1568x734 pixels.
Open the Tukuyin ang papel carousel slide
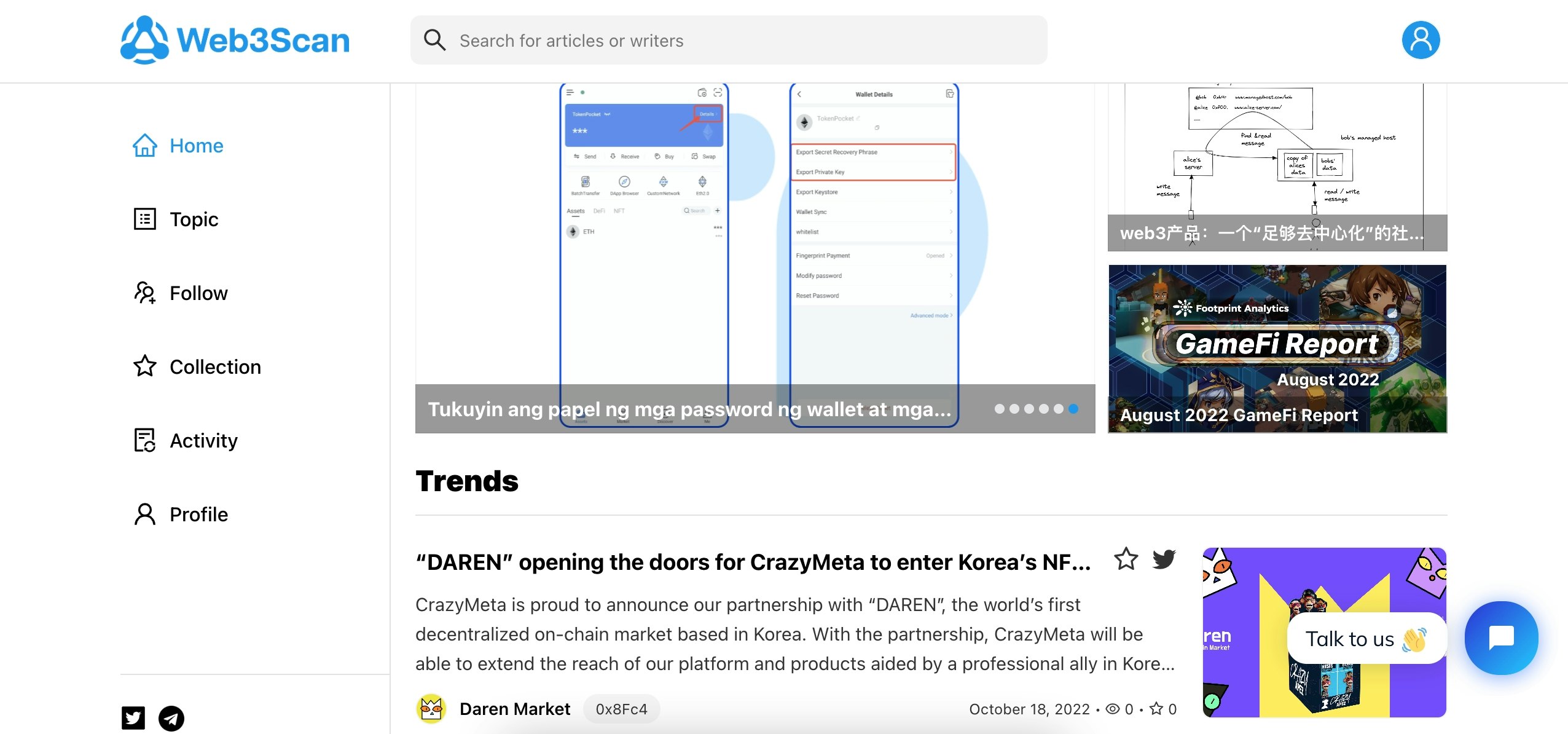755,258
